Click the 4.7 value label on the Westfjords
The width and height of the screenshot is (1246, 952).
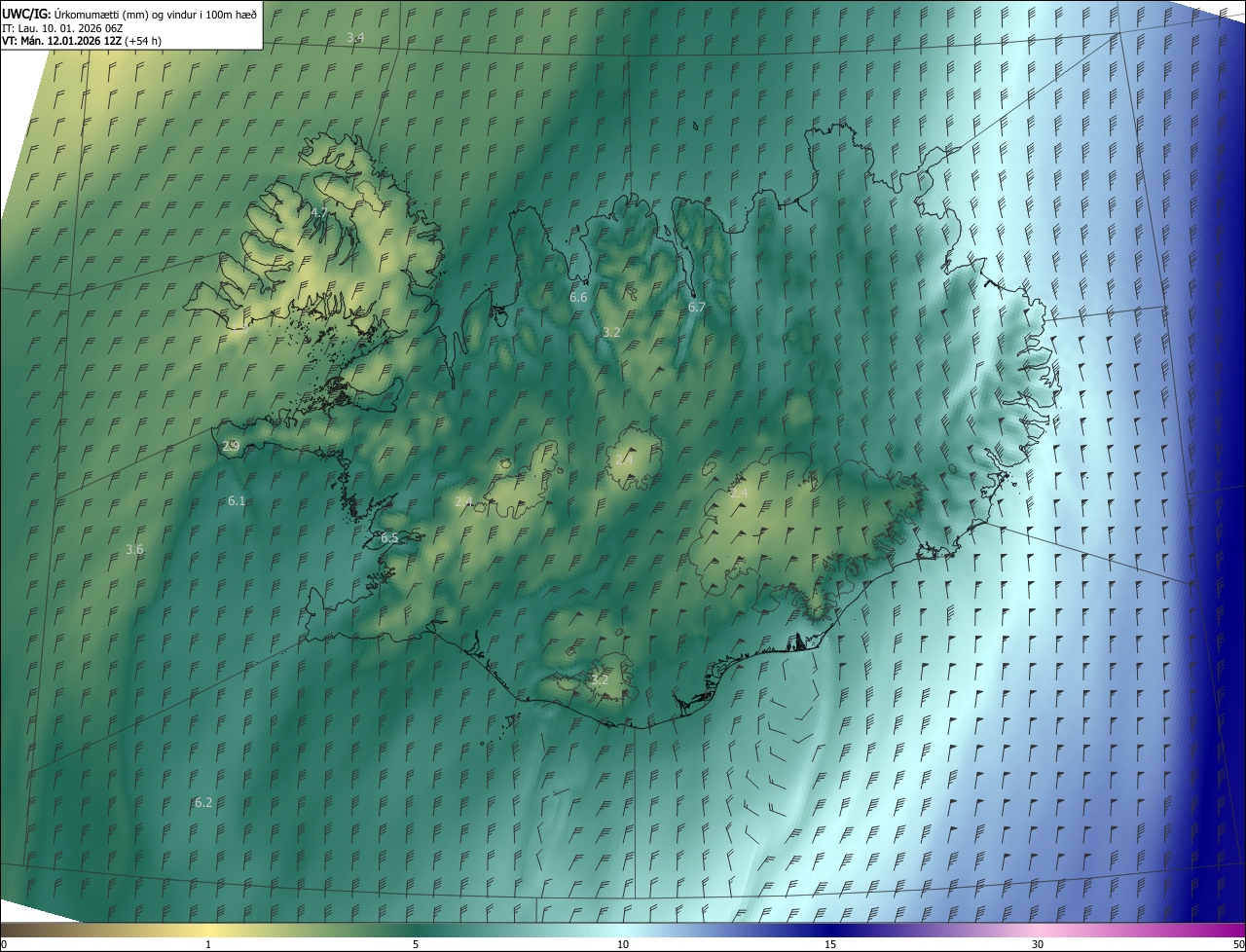pyautogui.click(x=318, y=212)
